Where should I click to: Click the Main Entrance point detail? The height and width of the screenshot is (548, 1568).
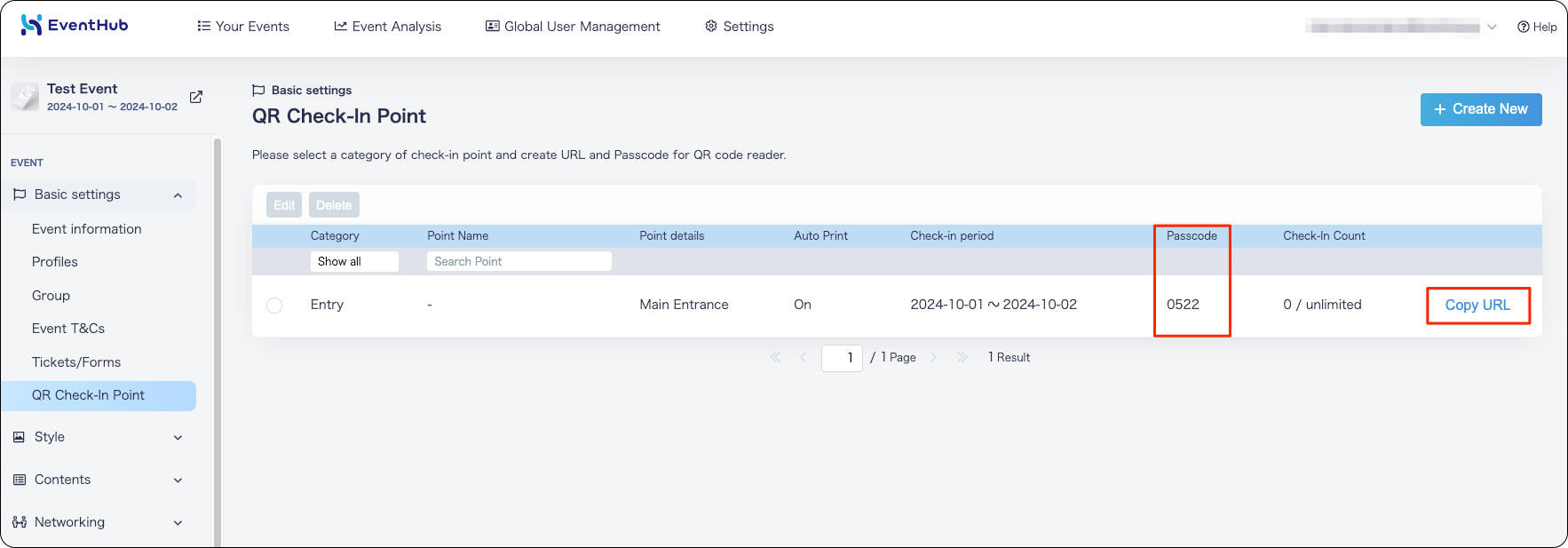tap(684, 305)
